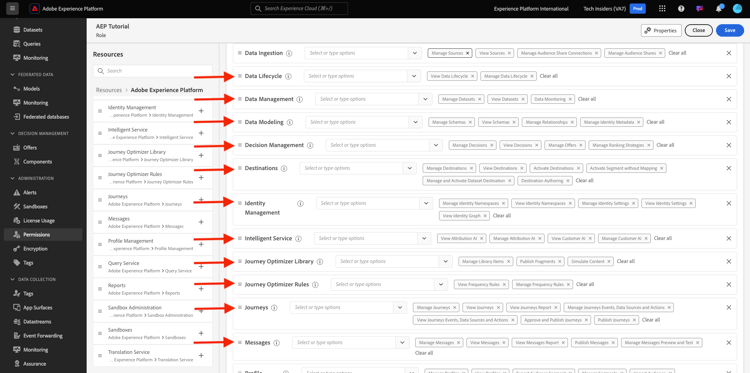Screen dimensions: 750x373
Task: Add Query Service resource with plus icon
Action: pos(201,266)
